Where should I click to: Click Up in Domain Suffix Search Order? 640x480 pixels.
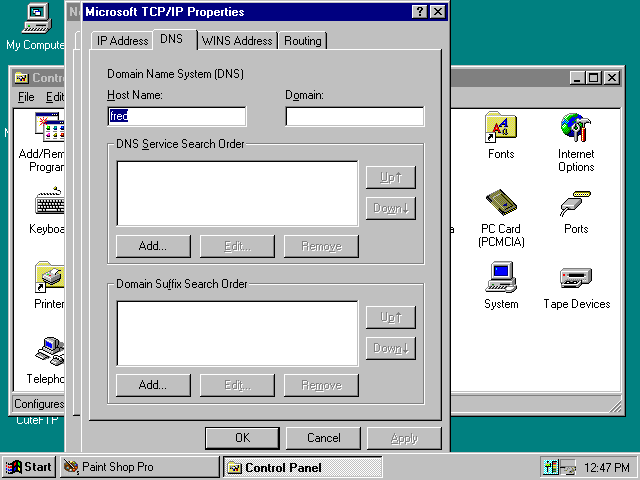[x=391, y=317]
